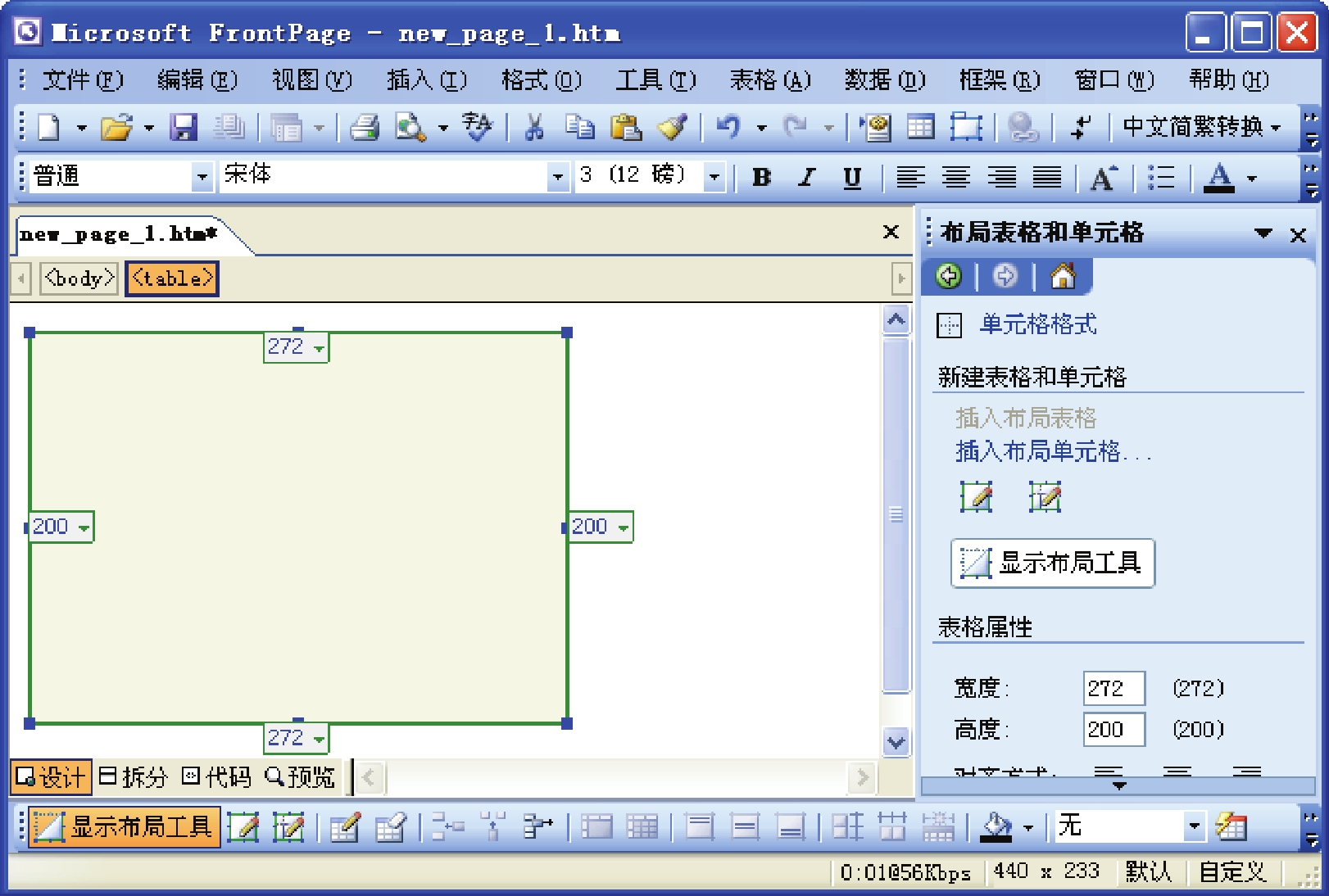The image size is (1329, 896).
Task: Open left 200 row height dropdown
Action: (x=84, y=528)
